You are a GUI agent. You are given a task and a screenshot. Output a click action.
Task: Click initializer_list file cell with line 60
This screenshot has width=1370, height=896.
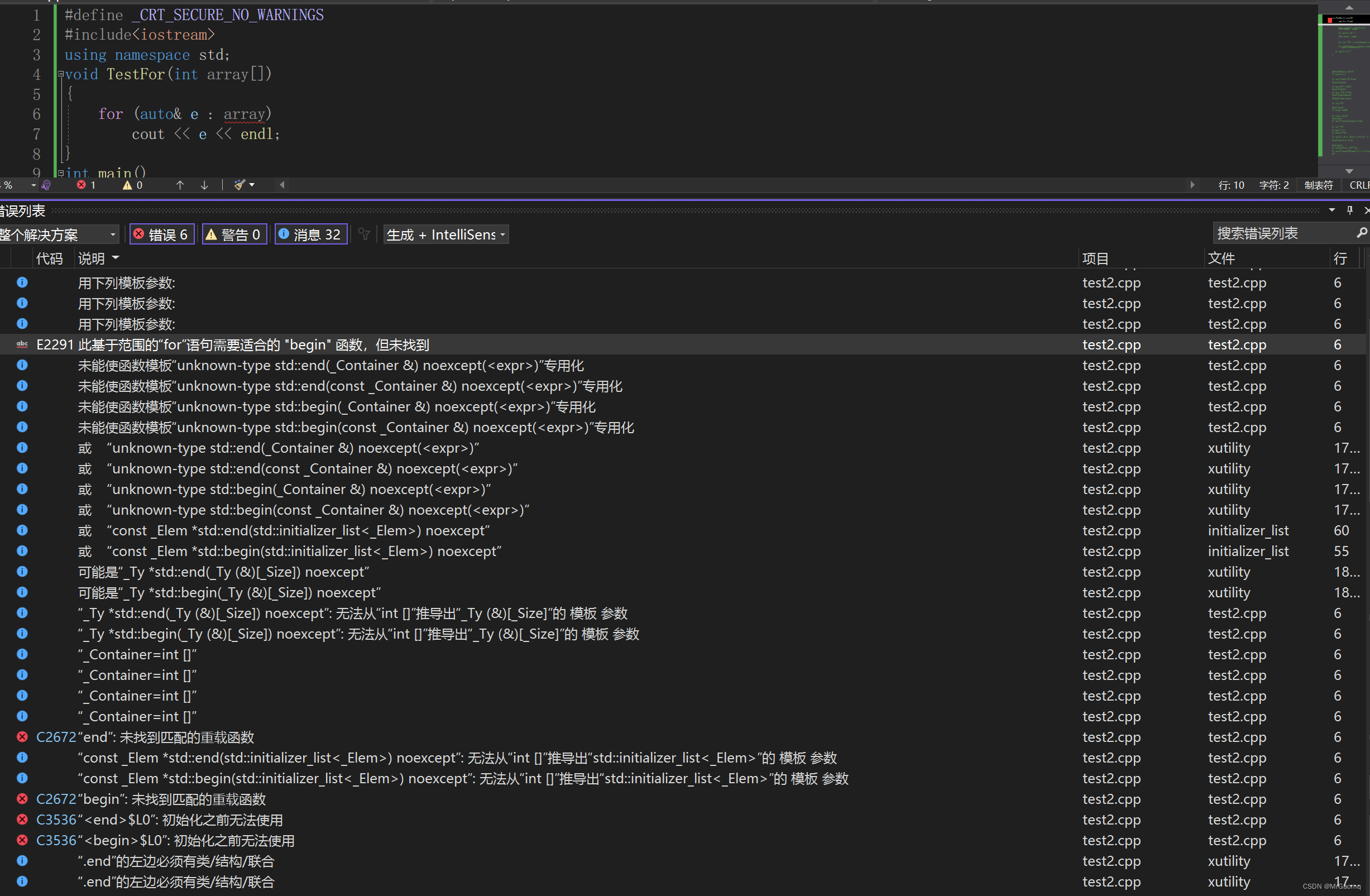coord(1248,530)
